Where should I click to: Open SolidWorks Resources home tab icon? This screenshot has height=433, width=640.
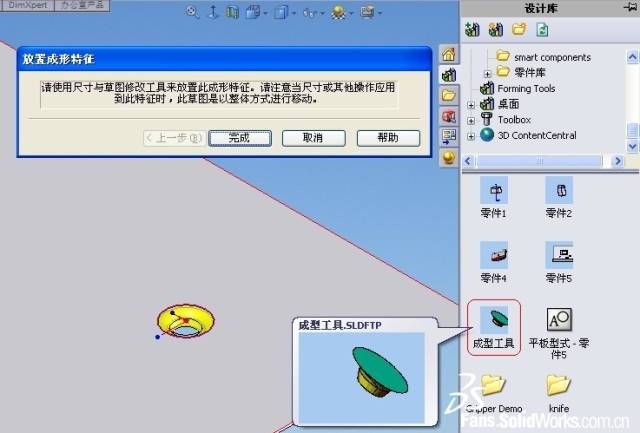click(449, 54)
